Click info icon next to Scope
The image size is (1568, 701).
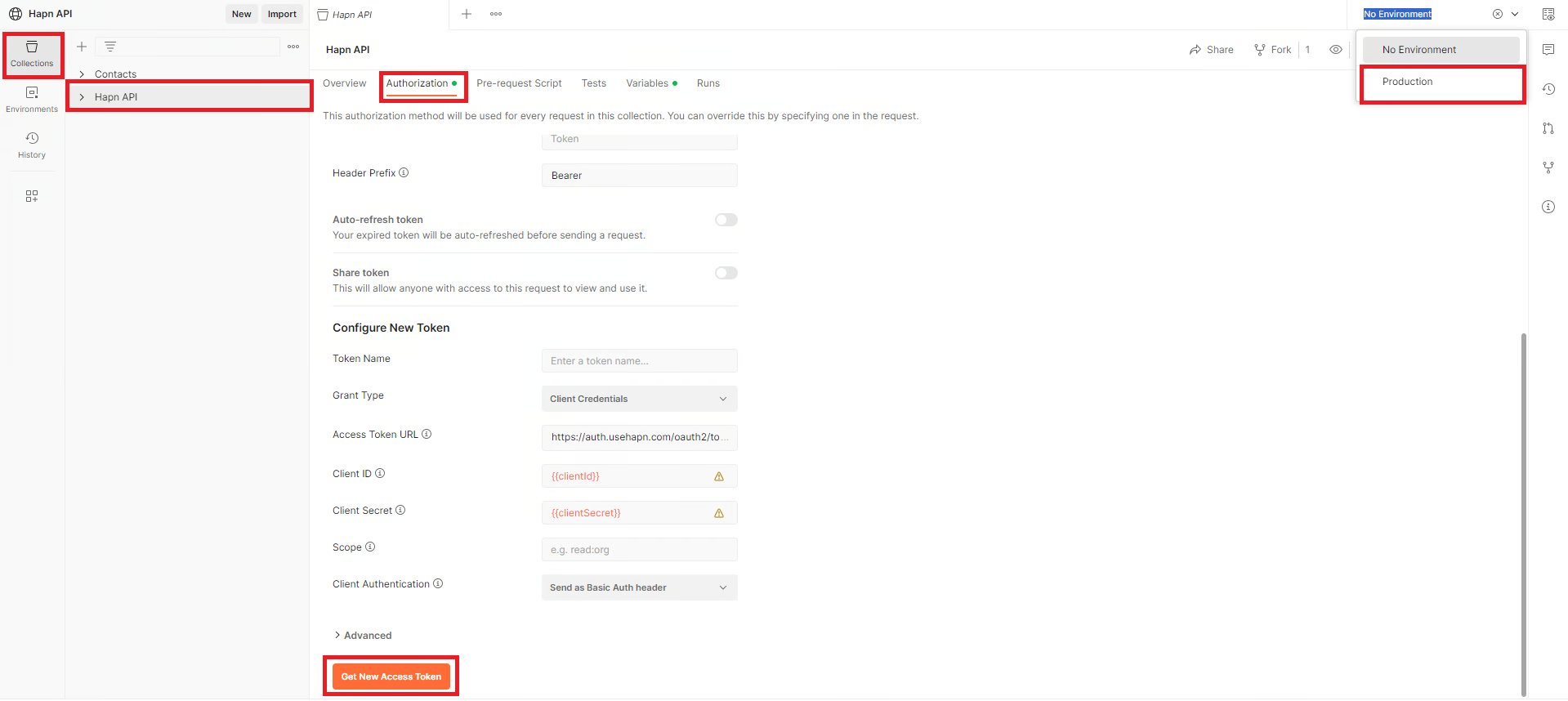370,547
